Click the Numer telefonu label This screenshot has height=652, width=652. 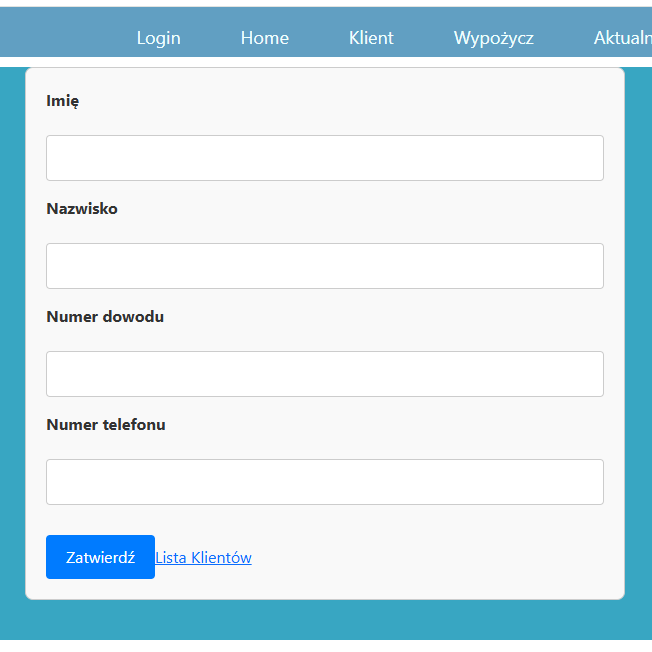(x=106, y=425)
